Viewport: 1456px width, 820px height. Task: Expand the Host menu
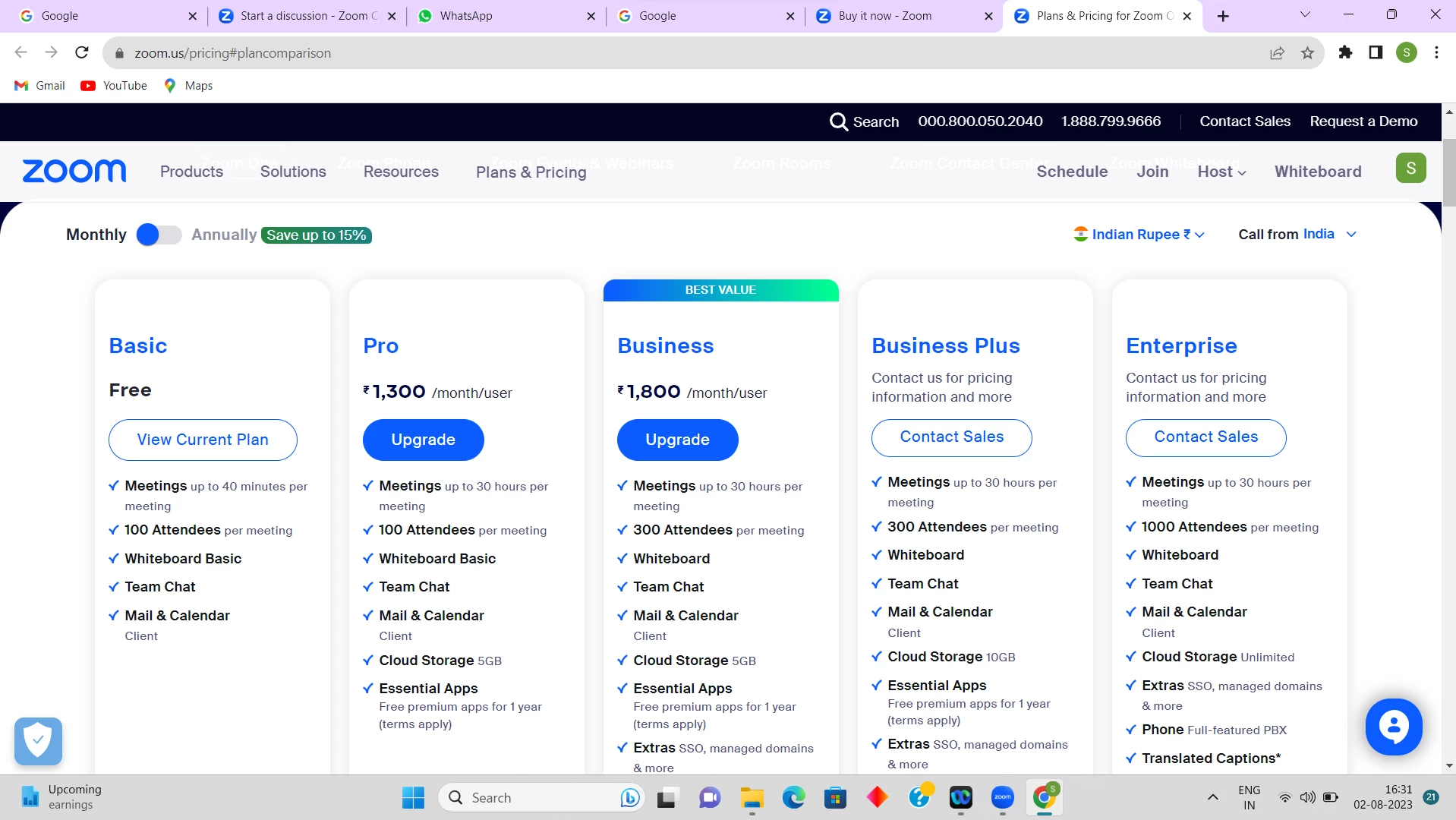1221,172
